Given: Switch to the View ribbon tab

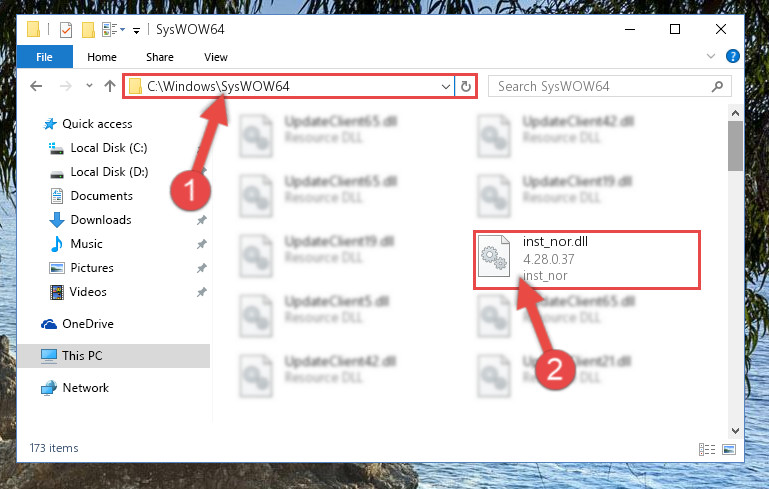Looking at the screenshot, I should tap(216, 57).
